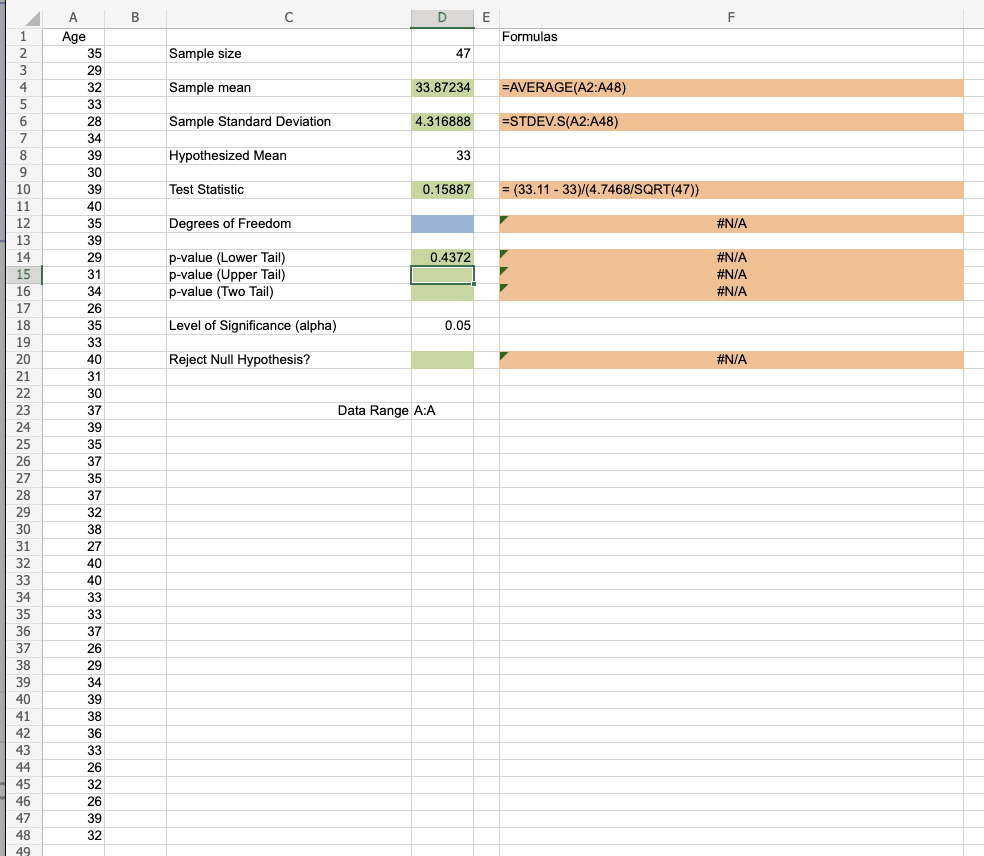Click Degrees of Freedom label
Image resolution: width=984 pixels, height=856 pixels.
click(x=289, y=223)
